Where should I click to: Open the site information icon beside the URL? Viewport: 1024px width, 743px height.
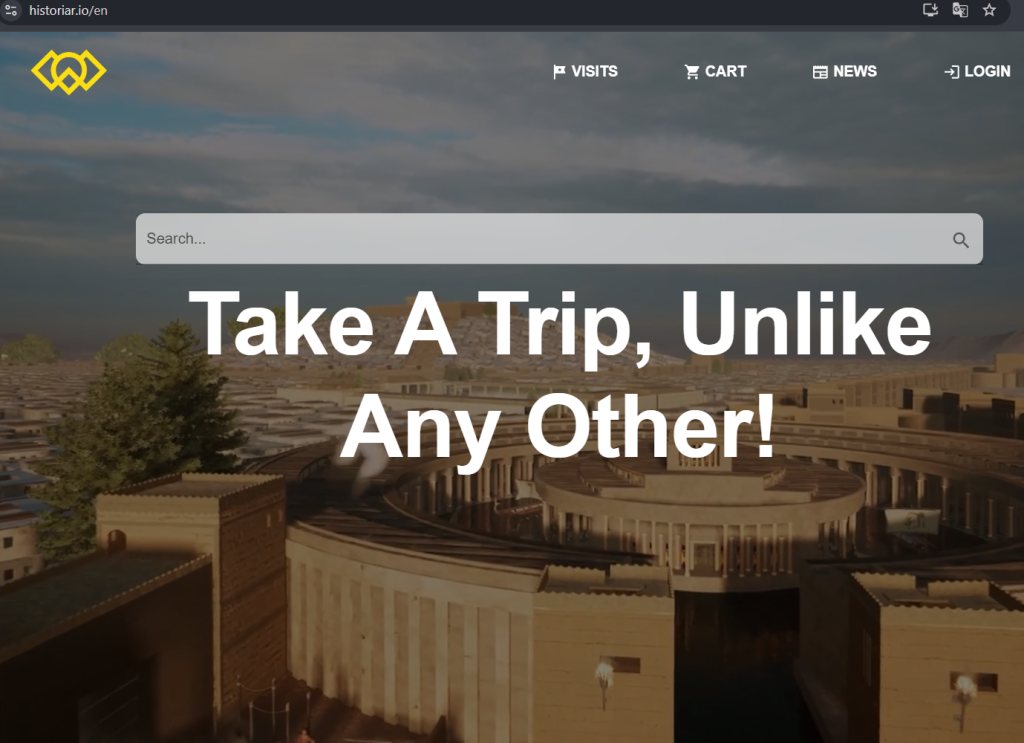click(10, 10)
